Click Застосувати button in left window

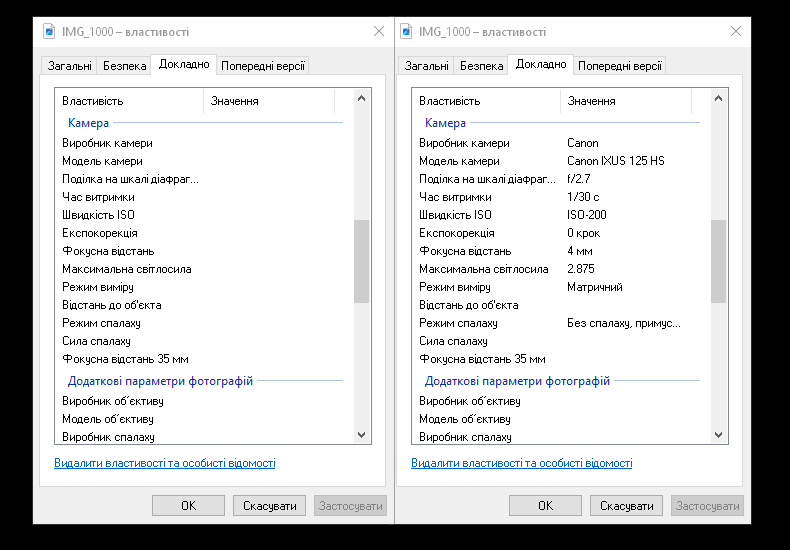click(351, 506)
